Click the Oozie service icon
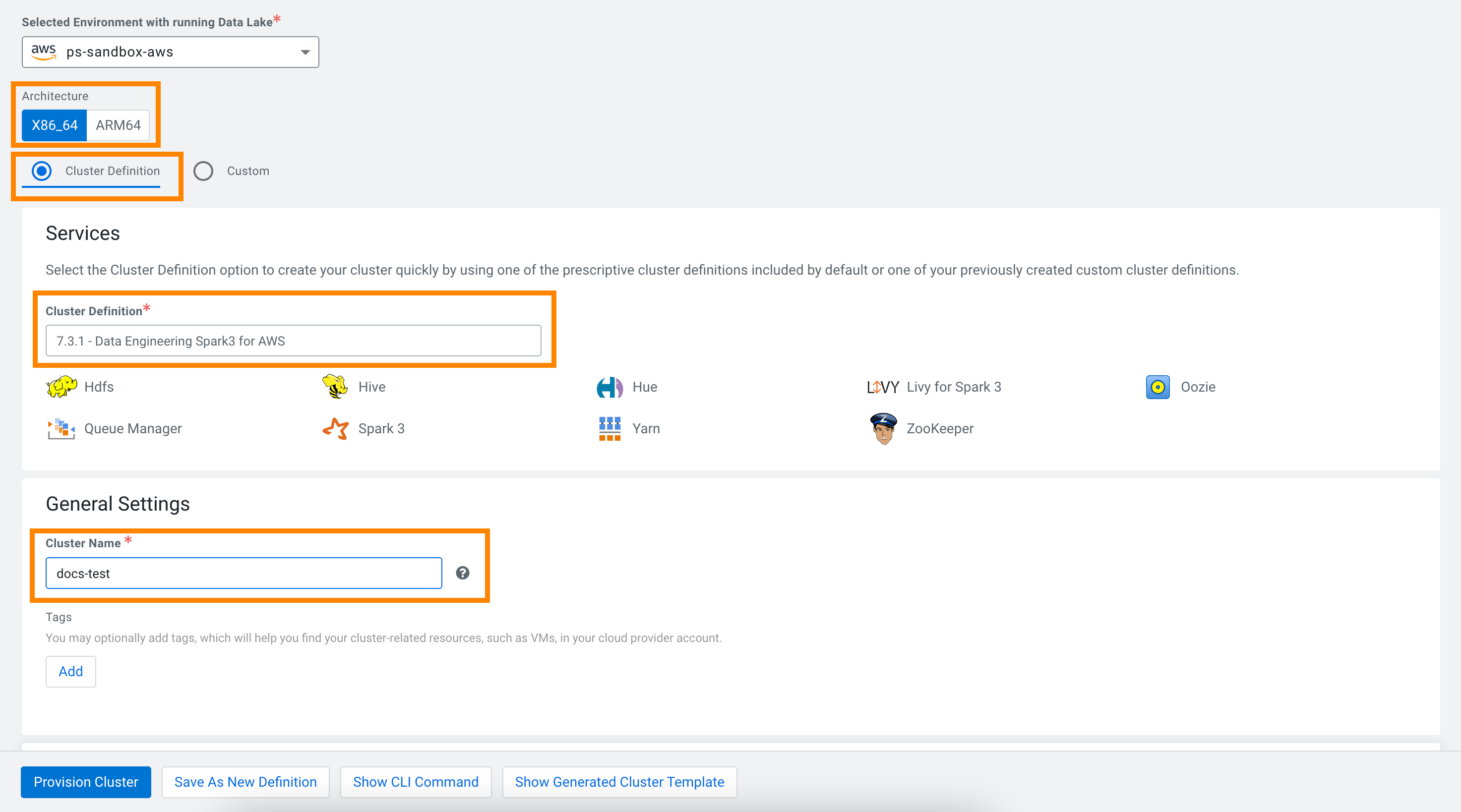The height and width of the screenshot is (812, 1461). point(1157,387)
